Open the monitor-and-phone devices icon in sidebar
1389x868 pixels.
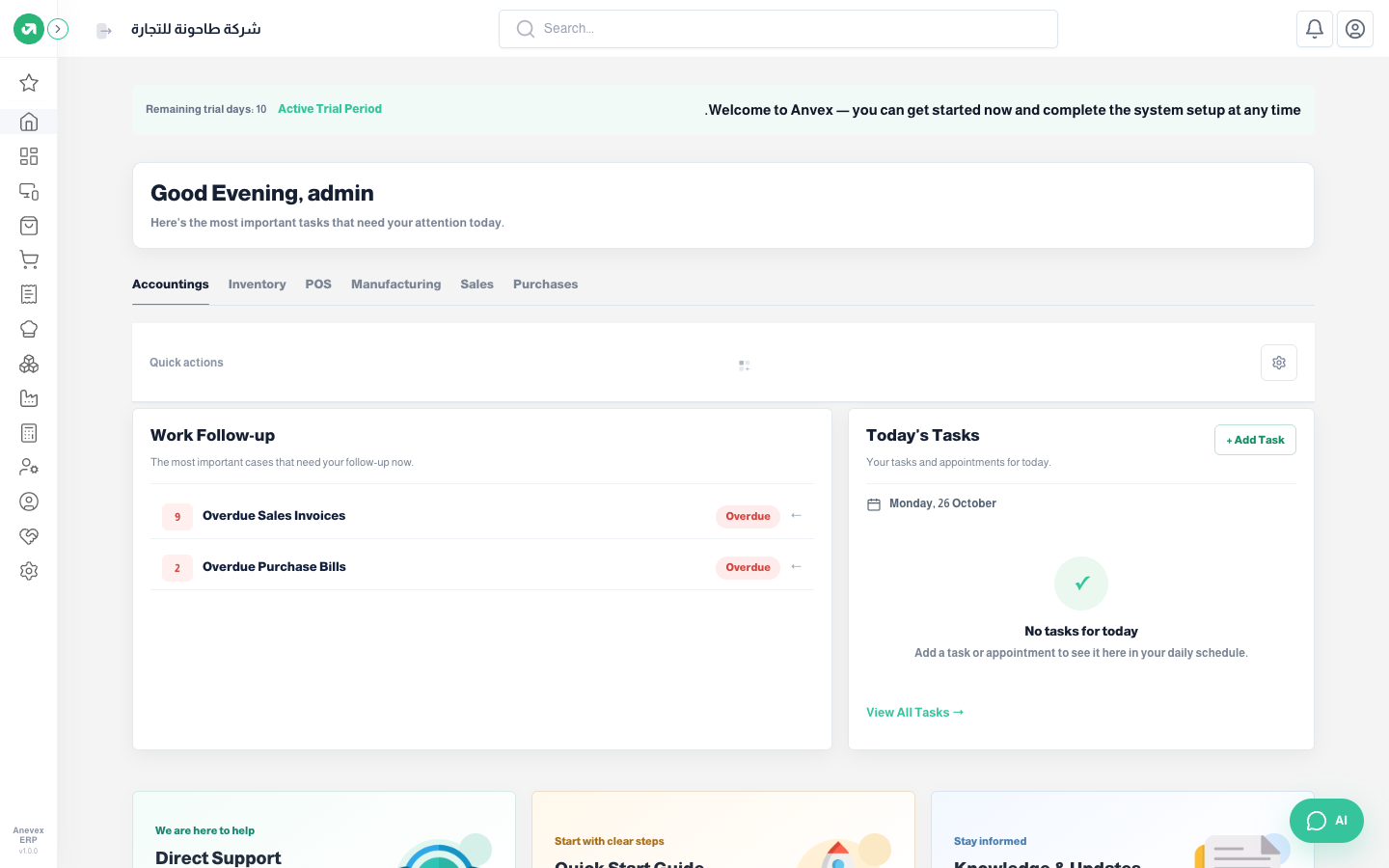(x=29, y=191)
